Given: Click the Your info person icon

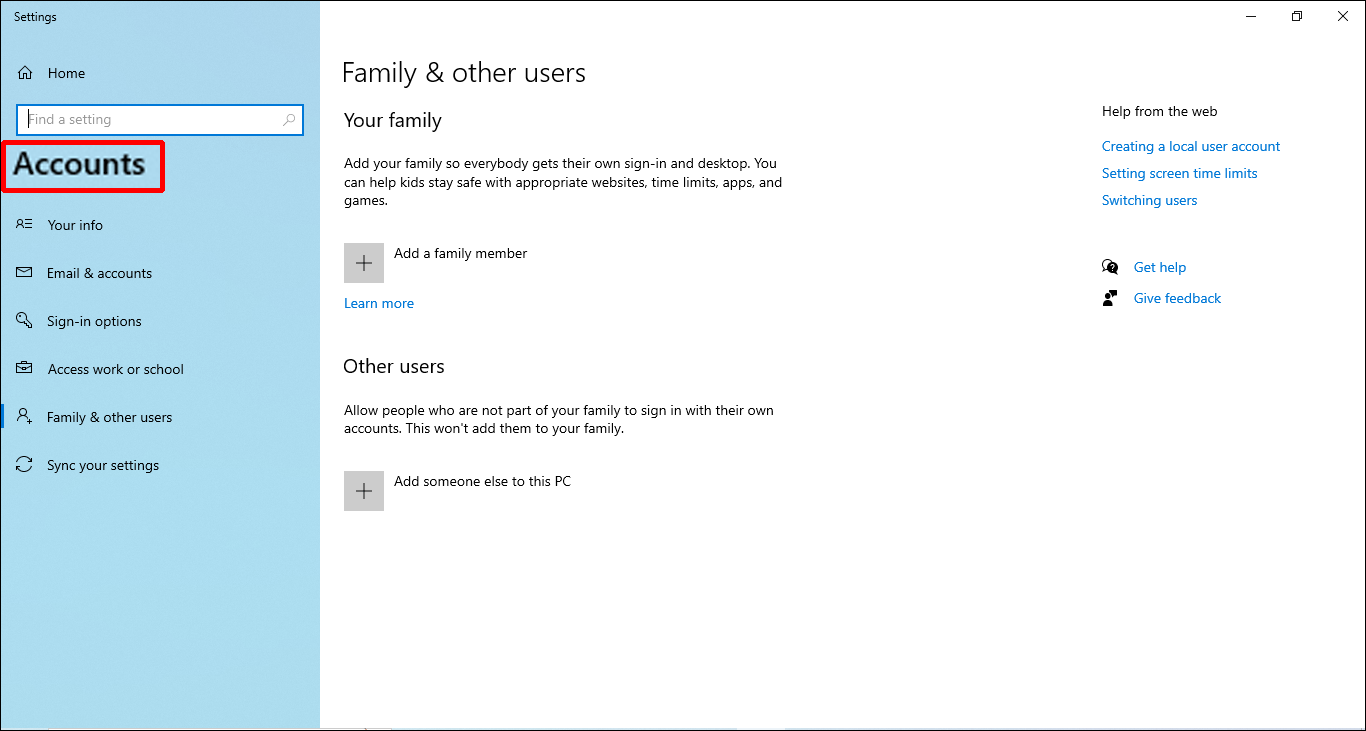Looking at the screenshot, I should pyautogui.click(x=25, y=225).
